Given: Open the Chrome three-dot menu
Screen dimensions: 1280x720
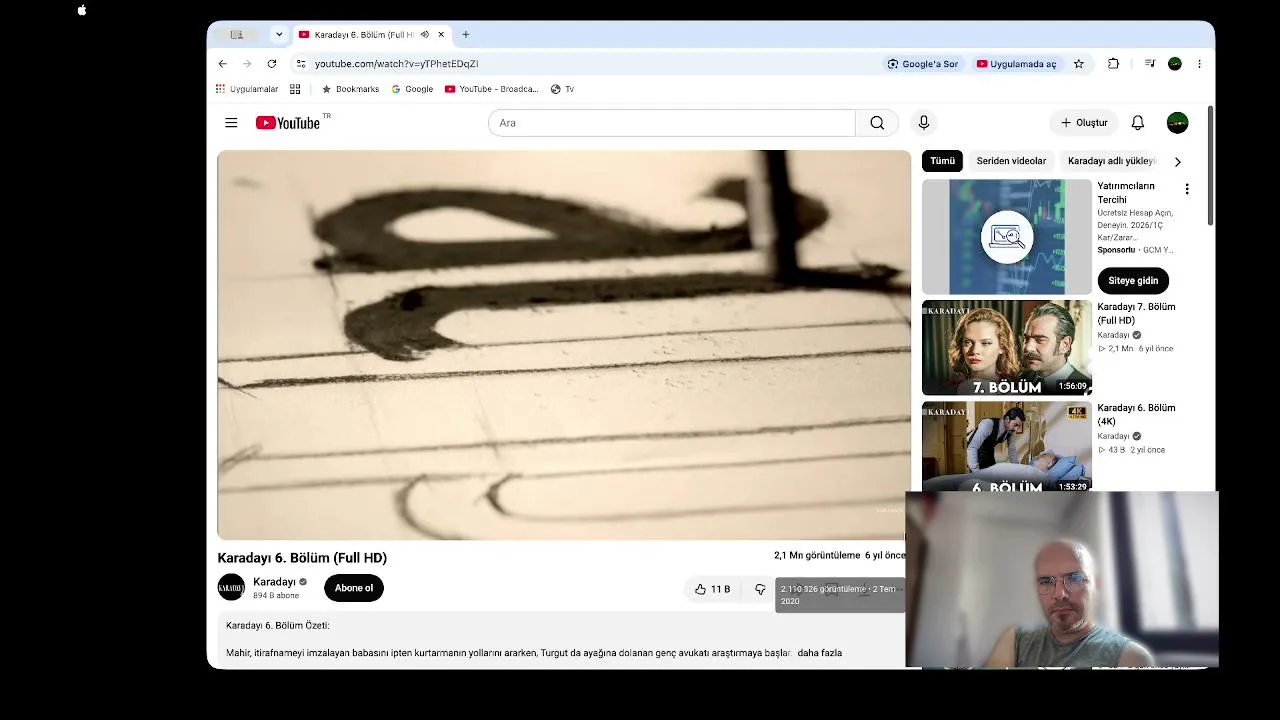Looking at the screenshot, I should pos(1199,64).
